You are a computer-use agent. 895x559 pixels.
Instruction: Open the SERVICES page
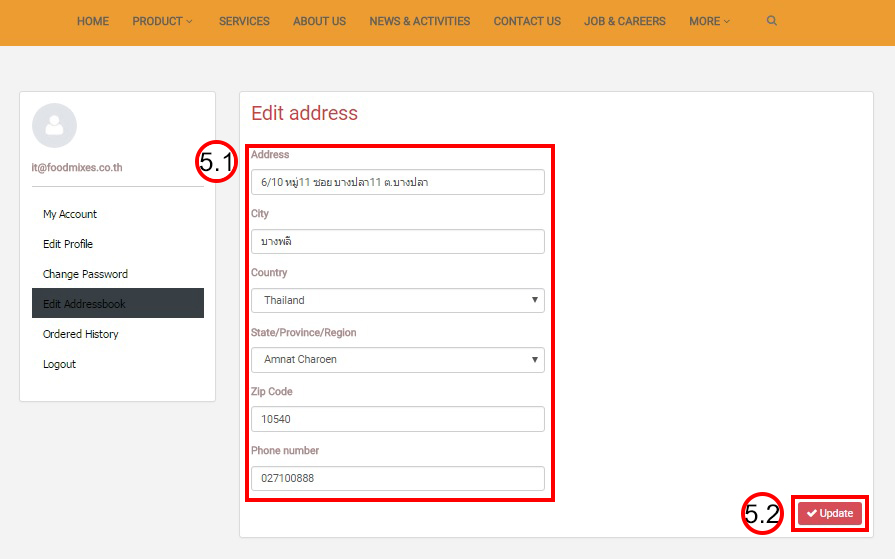point(244,21)
